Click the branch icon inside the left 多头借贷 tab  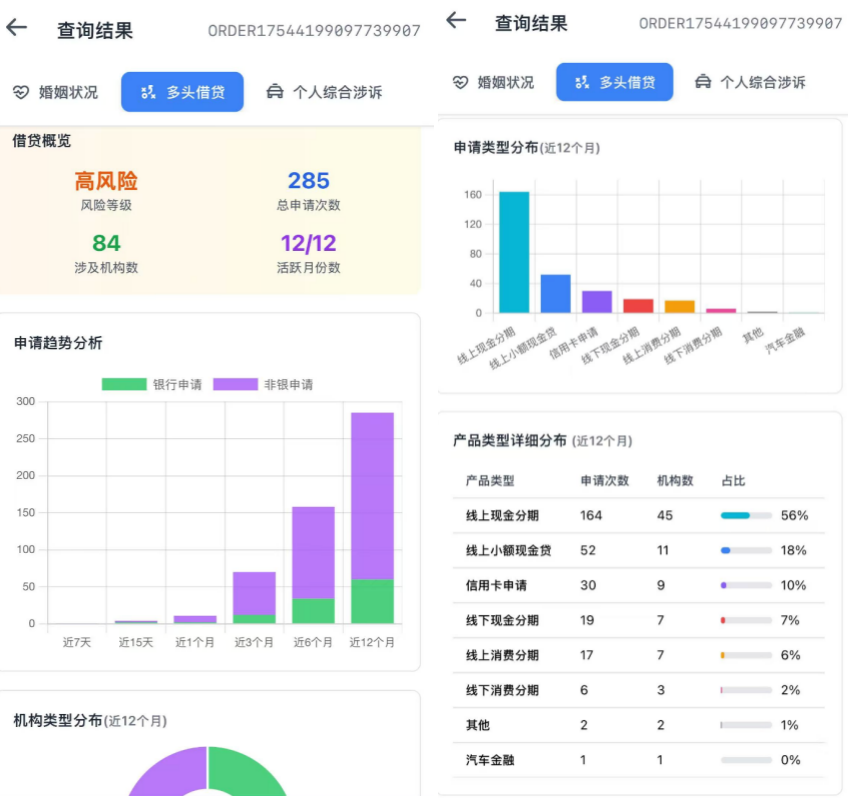click(x=148, y=92)
